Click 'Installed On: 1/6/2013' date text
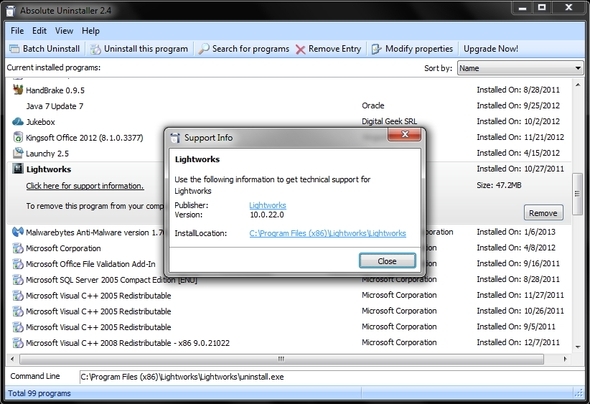This screenshot has width=590, height=404. [516, 232]
